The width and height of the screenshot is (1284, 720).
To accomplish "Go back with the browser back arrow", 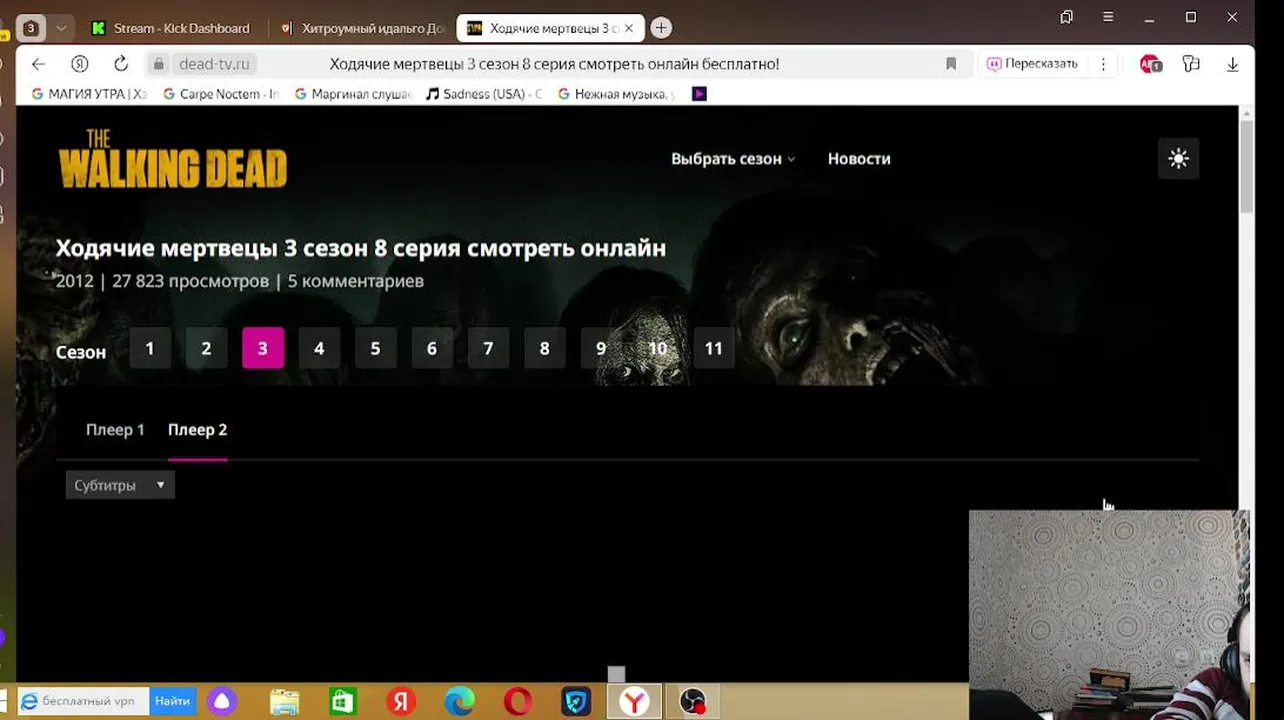I will (x=38, y=64).
